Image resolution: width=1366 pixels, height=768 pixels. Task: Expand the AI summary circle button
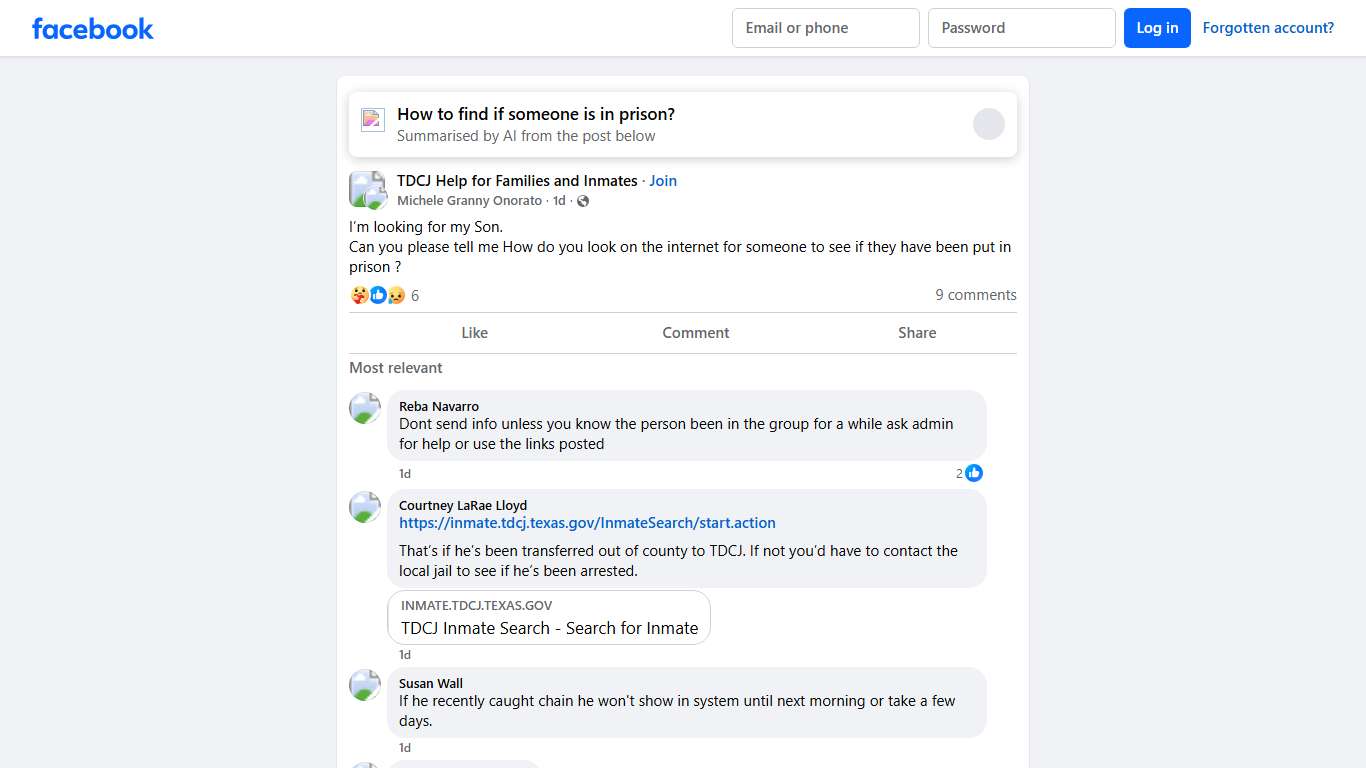[988, 124]
